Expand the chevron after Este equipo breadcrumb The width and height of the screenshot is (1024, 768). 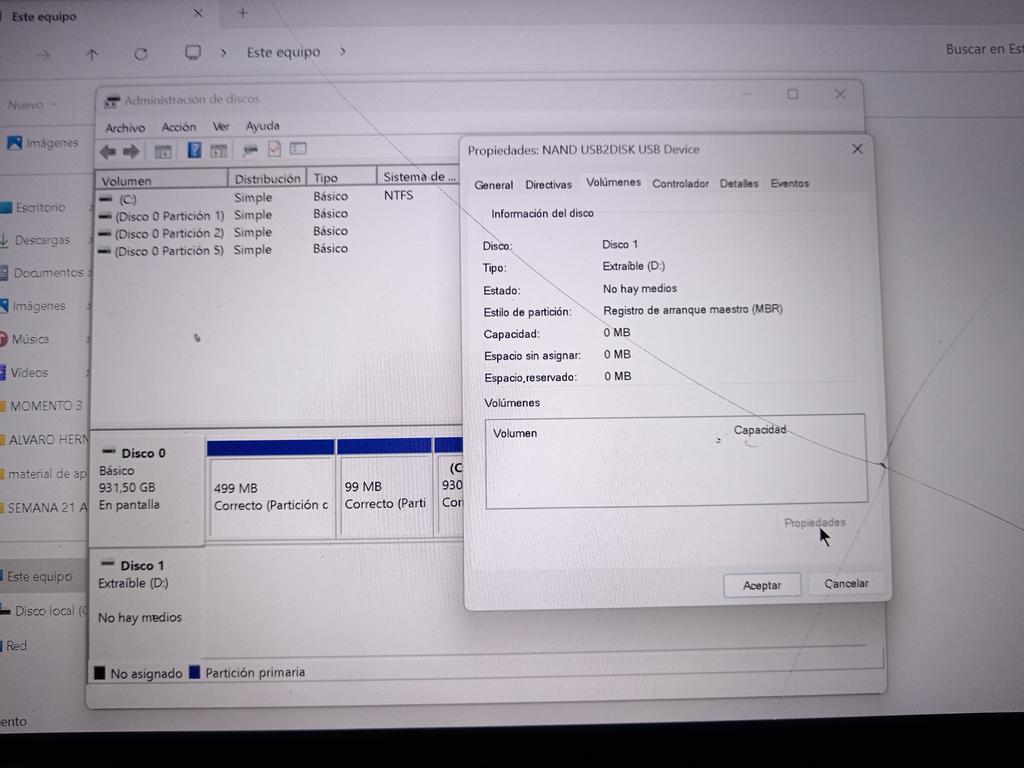coord(342,51)
